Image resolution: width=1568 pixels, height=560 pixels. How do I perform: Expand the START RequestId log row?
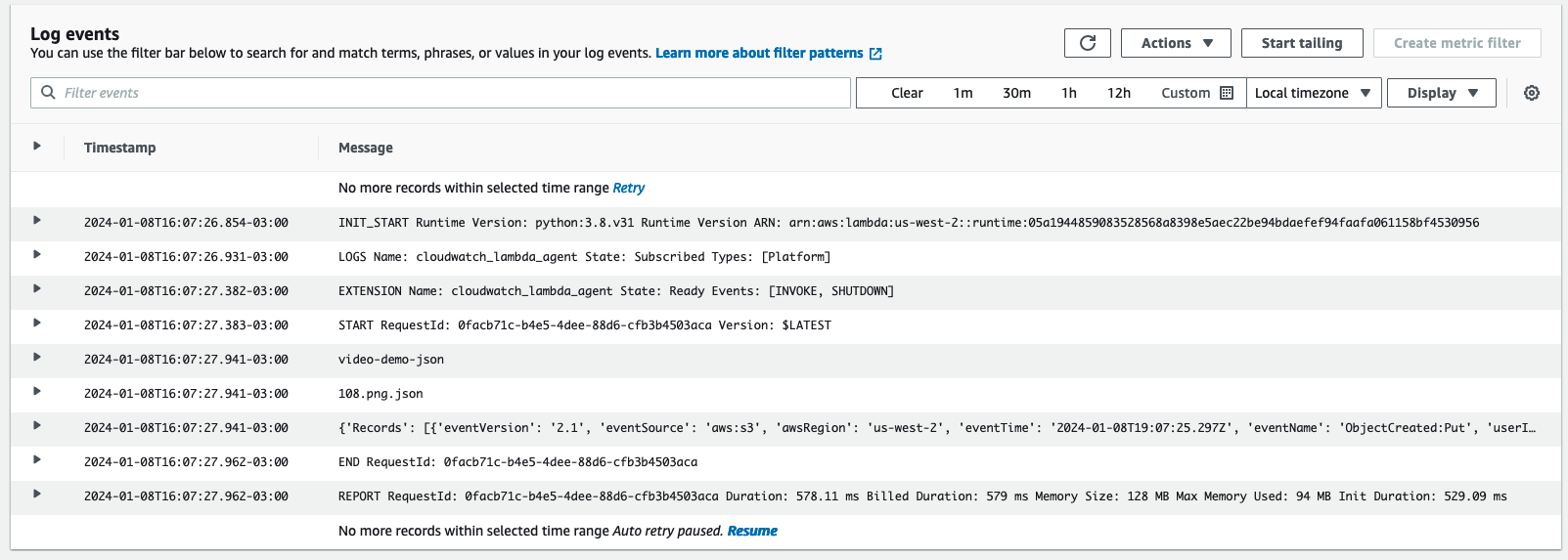(x=37, y=323)
